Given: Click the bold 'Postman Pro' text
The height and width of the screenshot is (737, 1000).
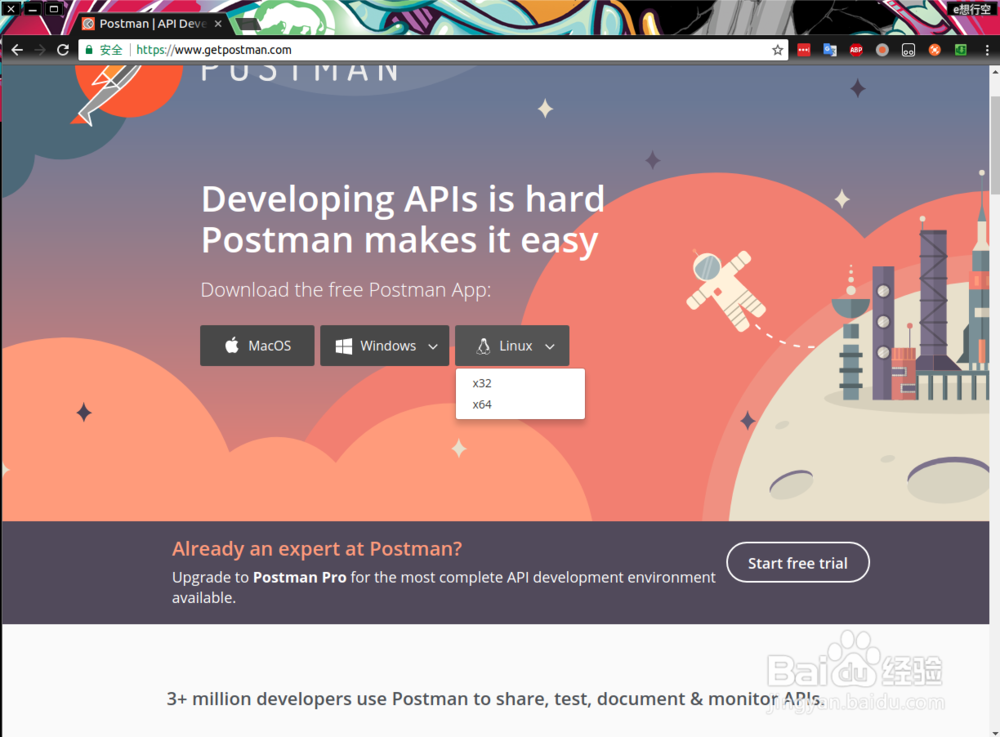Looking at the screenshot, I should point(300,578).
